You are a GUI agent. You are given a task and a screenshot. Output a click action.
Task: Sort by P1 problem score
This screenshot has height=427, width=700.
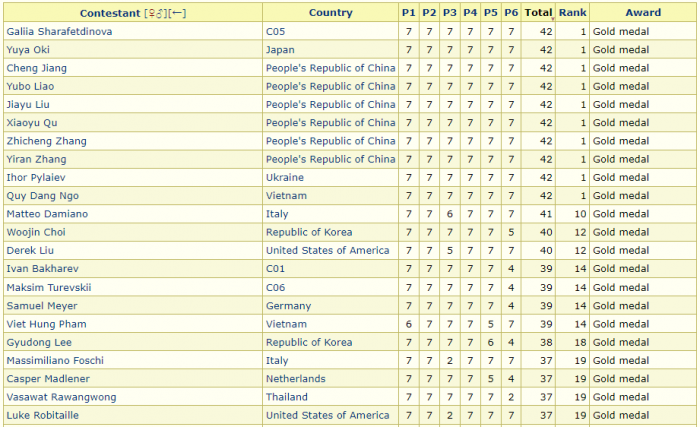(408, 13)
